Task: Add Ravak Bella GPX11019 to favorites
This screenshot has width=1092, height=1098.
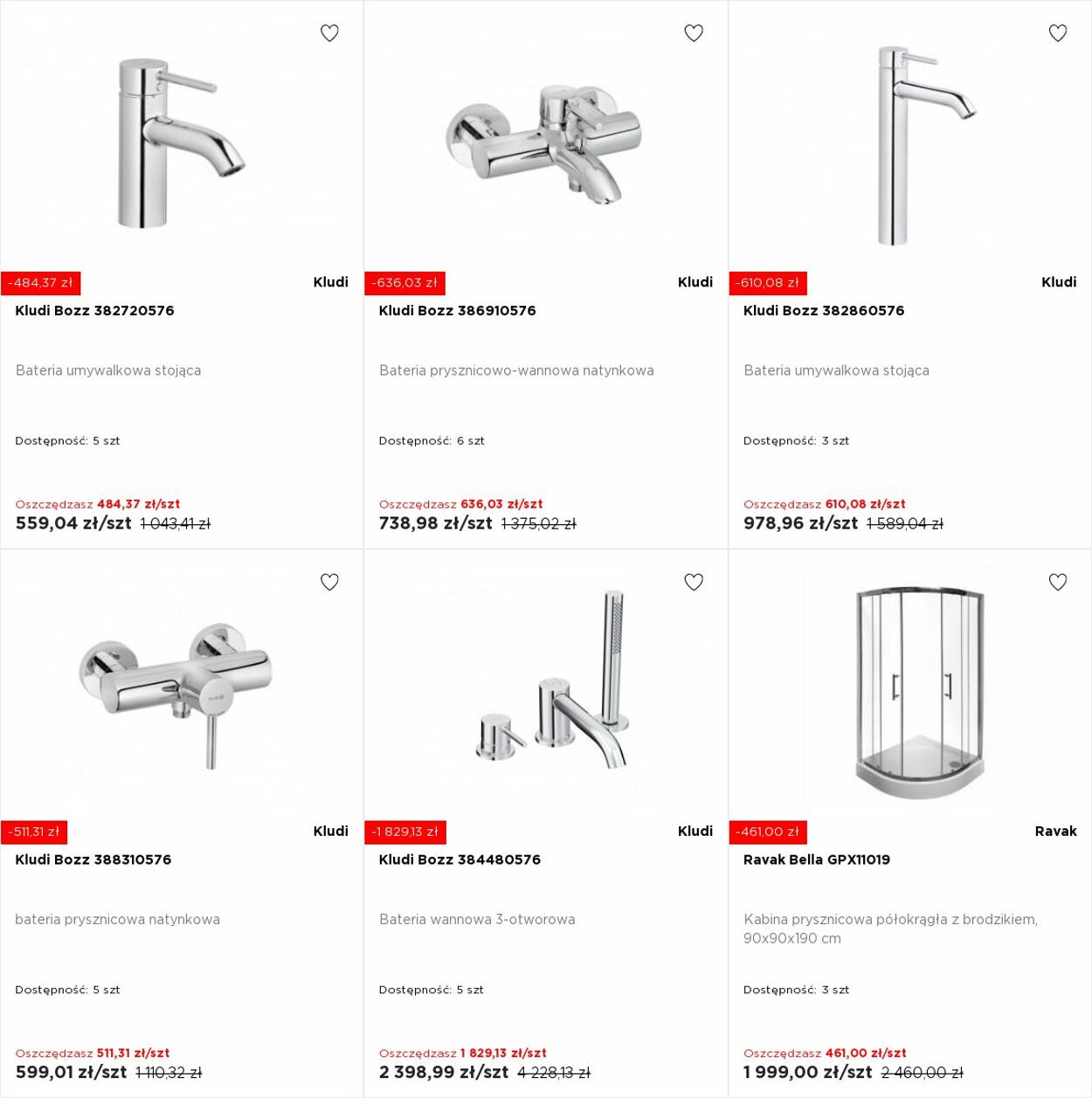Action: click(1058, 582)
